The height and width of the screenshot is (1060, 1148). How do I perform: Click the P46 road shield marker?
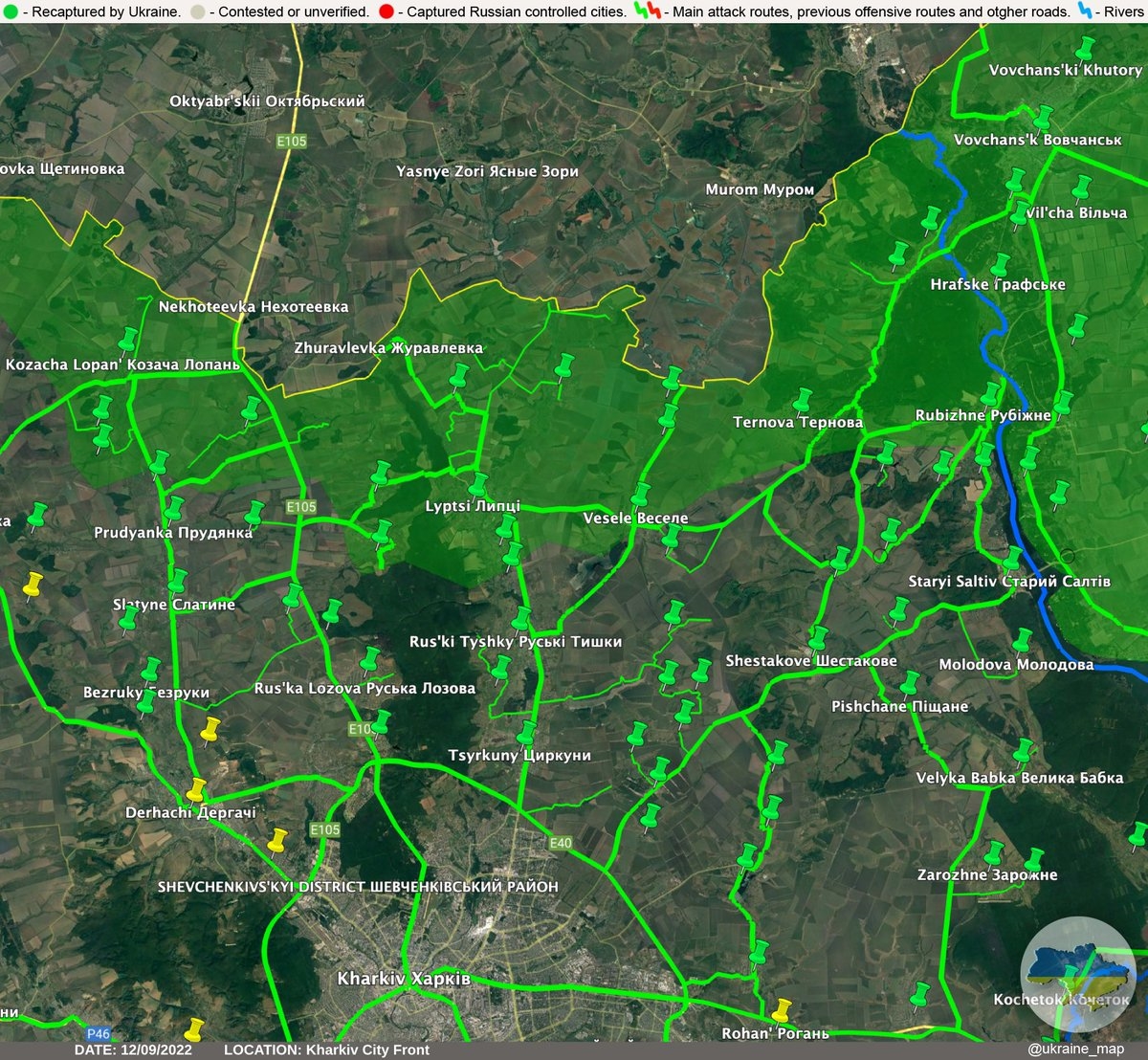click(99, 1033)
